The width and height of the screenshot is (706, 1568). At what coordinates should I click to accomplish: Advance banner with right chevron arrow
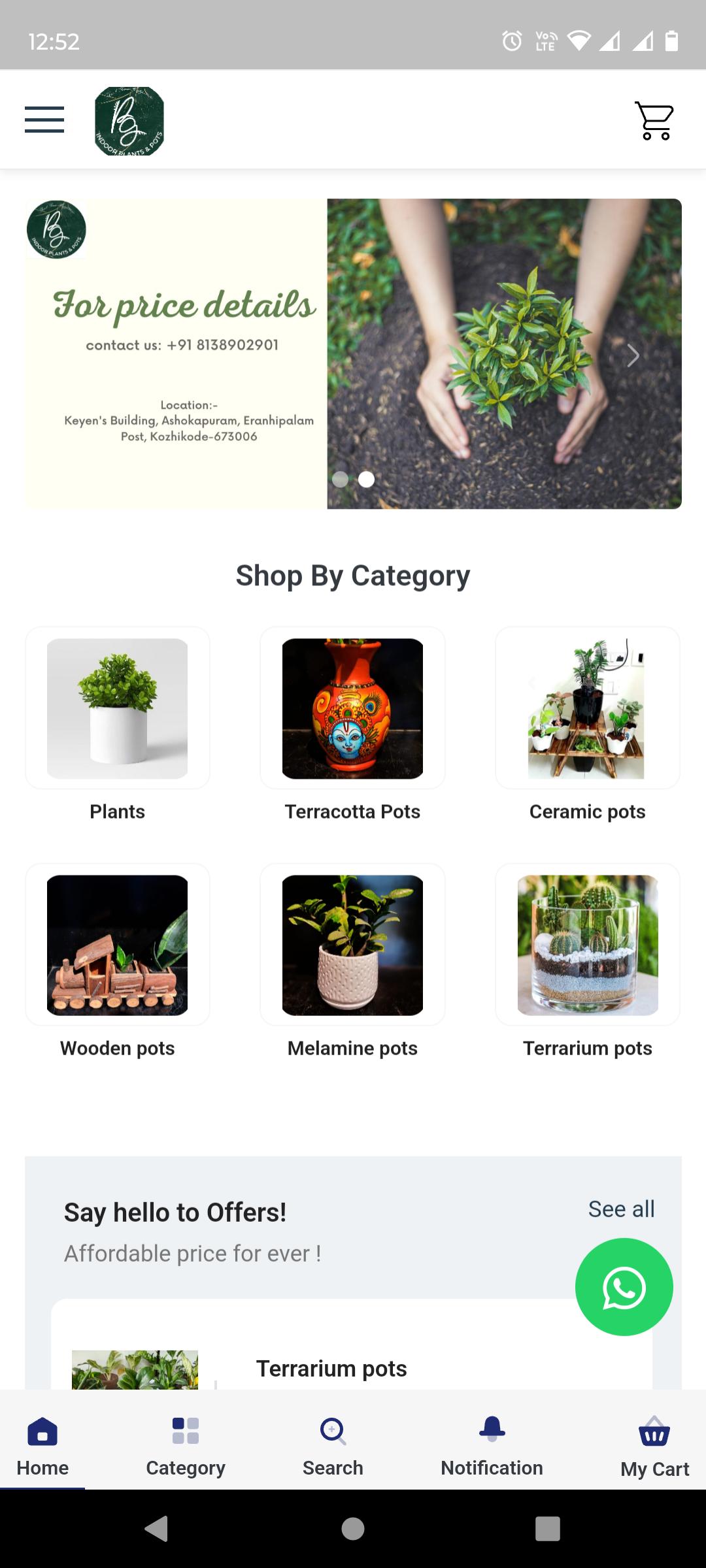click(x=632, y=355)
